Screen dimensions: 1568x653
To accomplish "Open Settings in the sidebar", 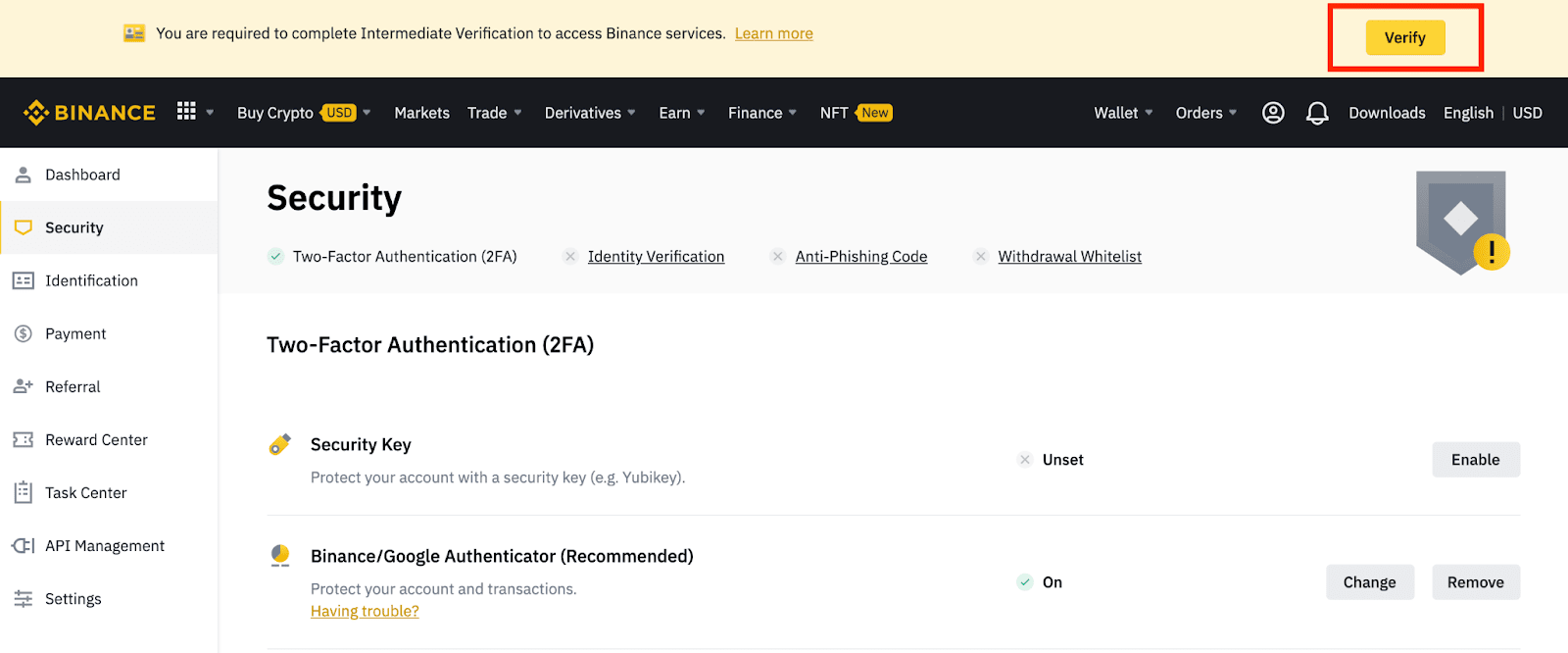I will (x=109, y=598).
